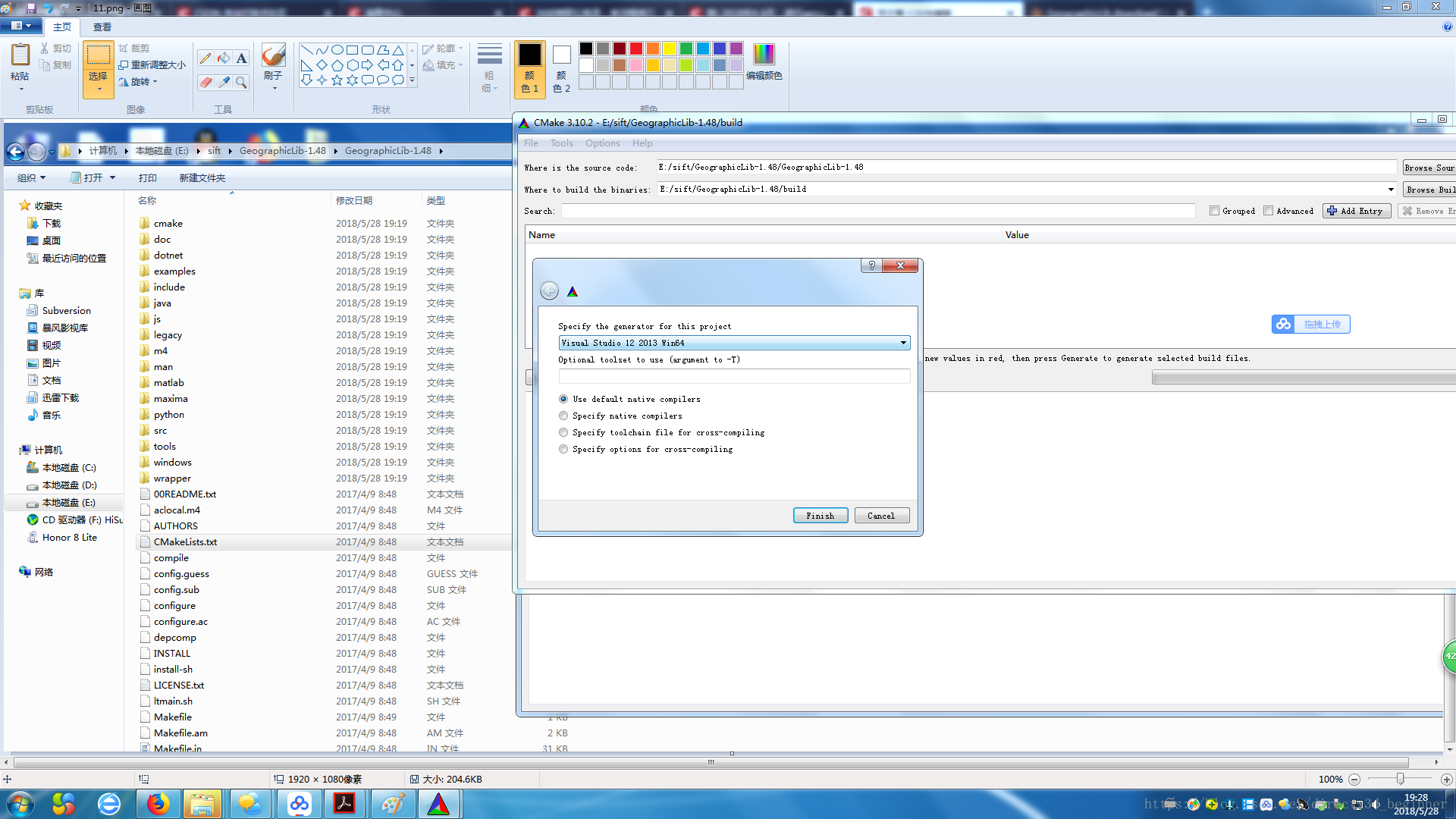This screenshot has width=1456, height=819.
Task: Open CMake Options menu
Action: coord(602,143)
